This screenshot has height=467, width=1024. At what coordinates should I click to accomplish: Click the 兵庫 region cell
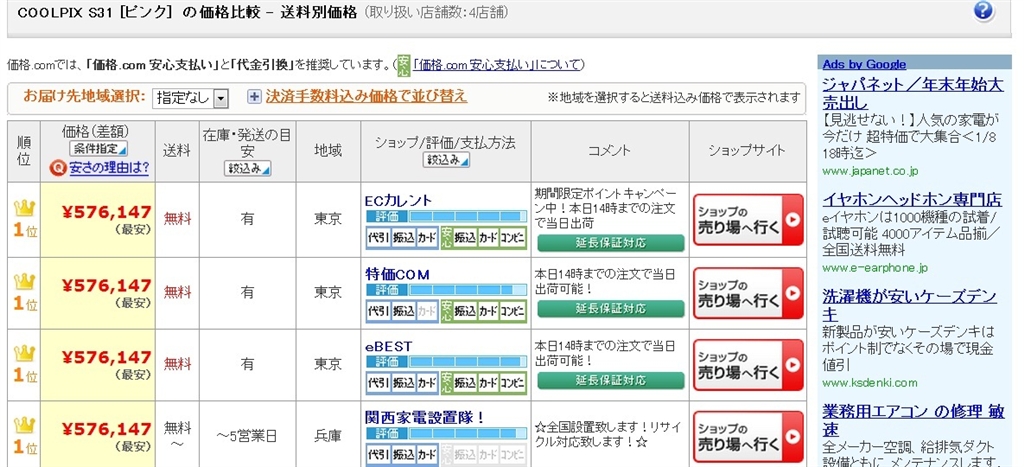coord(328,436)
